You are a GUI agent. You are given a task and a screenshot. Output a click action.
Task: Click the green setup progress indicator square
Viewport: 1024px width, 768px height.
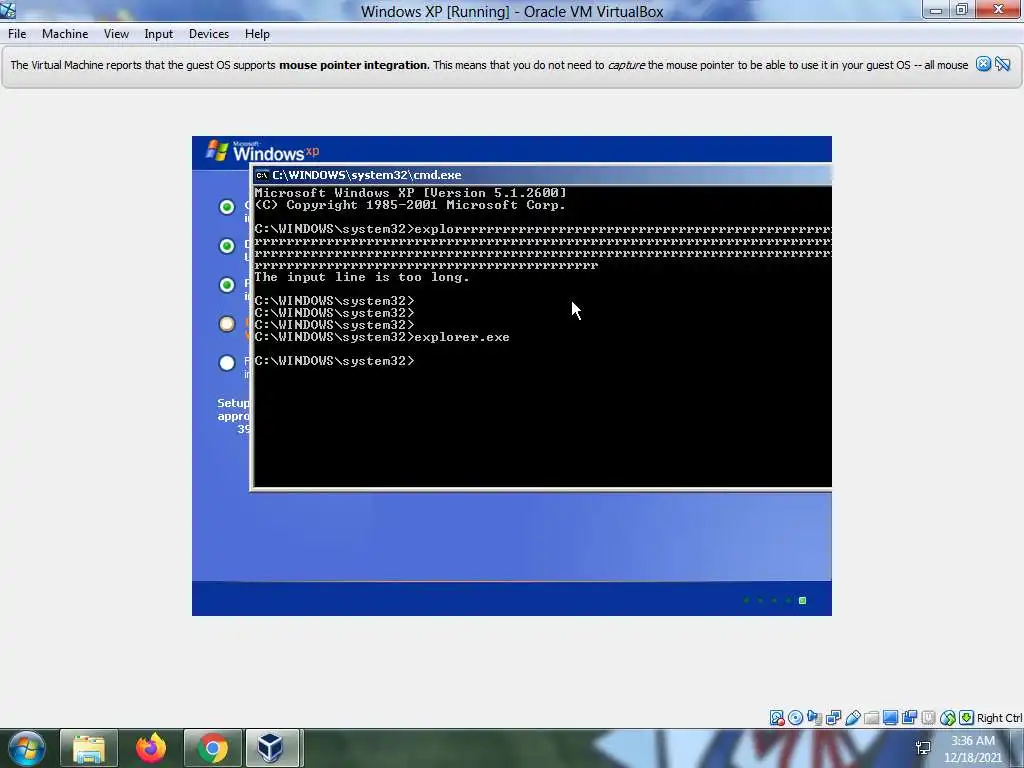(x=803, y=600)
